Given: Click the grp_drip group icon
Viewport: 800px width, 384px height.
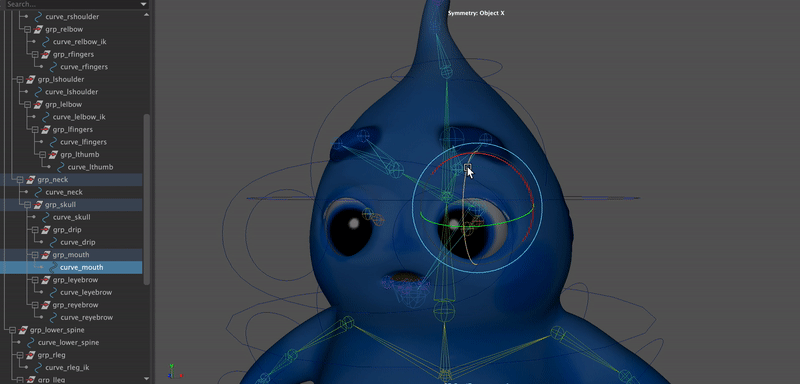Looking at the screenshot, I should 45,229.
